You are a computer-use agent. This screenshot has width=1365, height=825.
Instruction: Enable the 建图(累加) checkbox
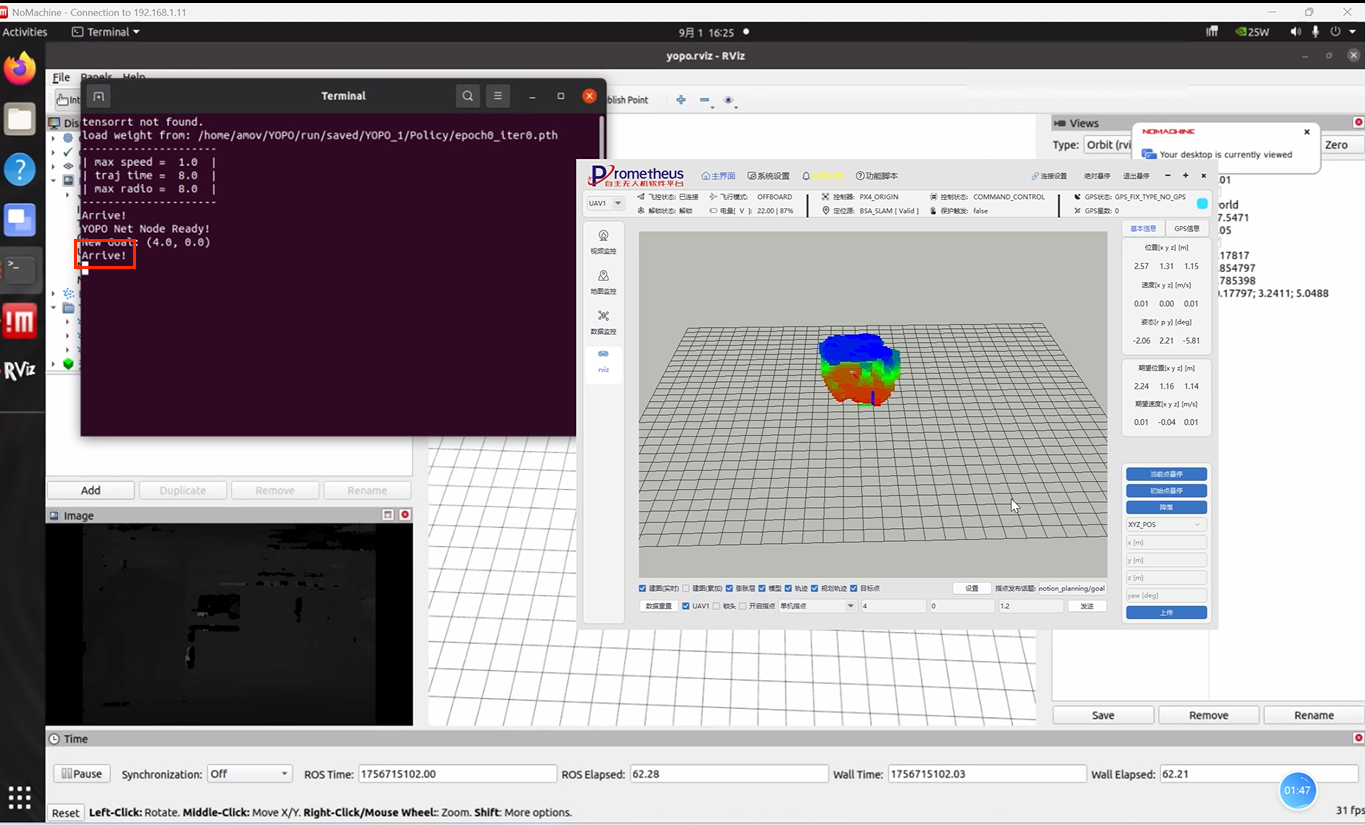click(686, 588)
